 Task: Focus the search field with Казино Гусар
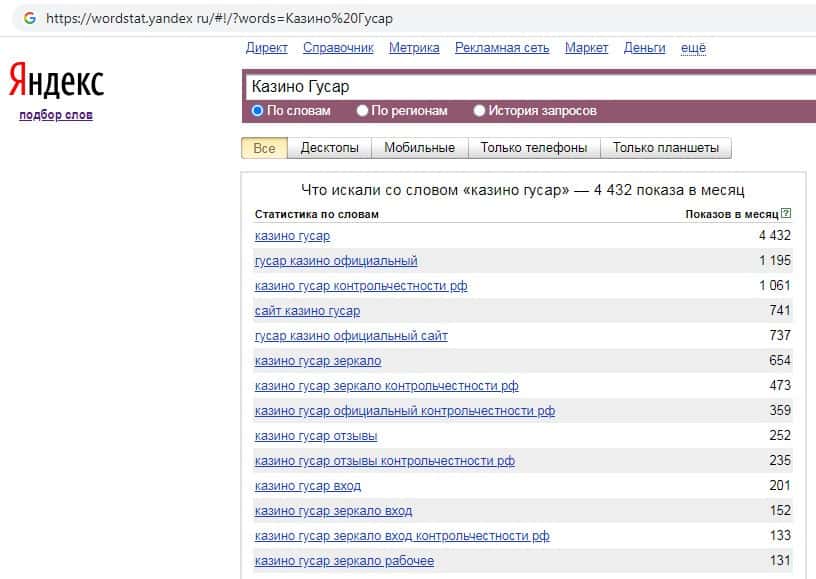[x=531, y=86]
